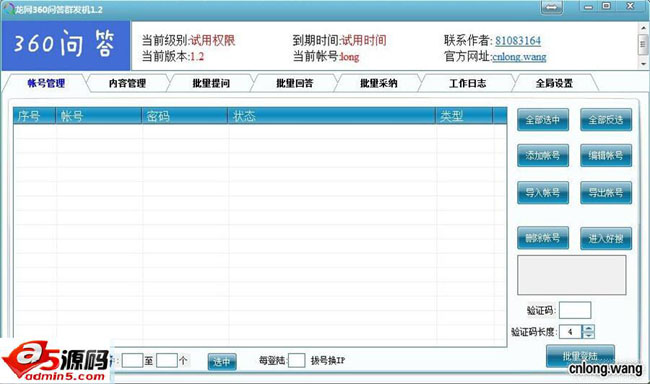
Task: Click the 全部选中 button
Action: (x=543, y=120)
